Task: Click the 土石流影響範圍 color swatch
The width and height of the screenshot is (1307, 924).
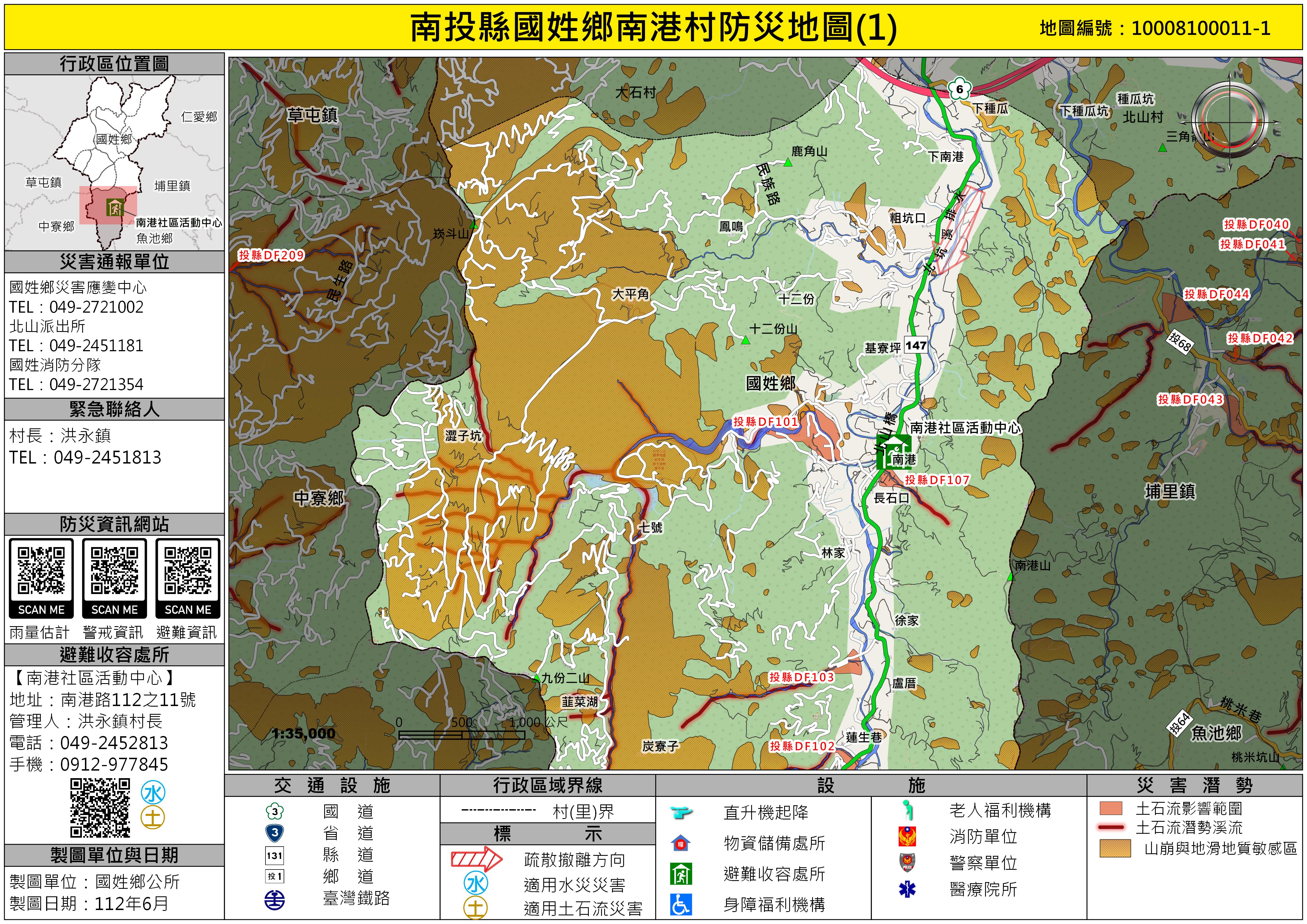Action: point(1111,808)
